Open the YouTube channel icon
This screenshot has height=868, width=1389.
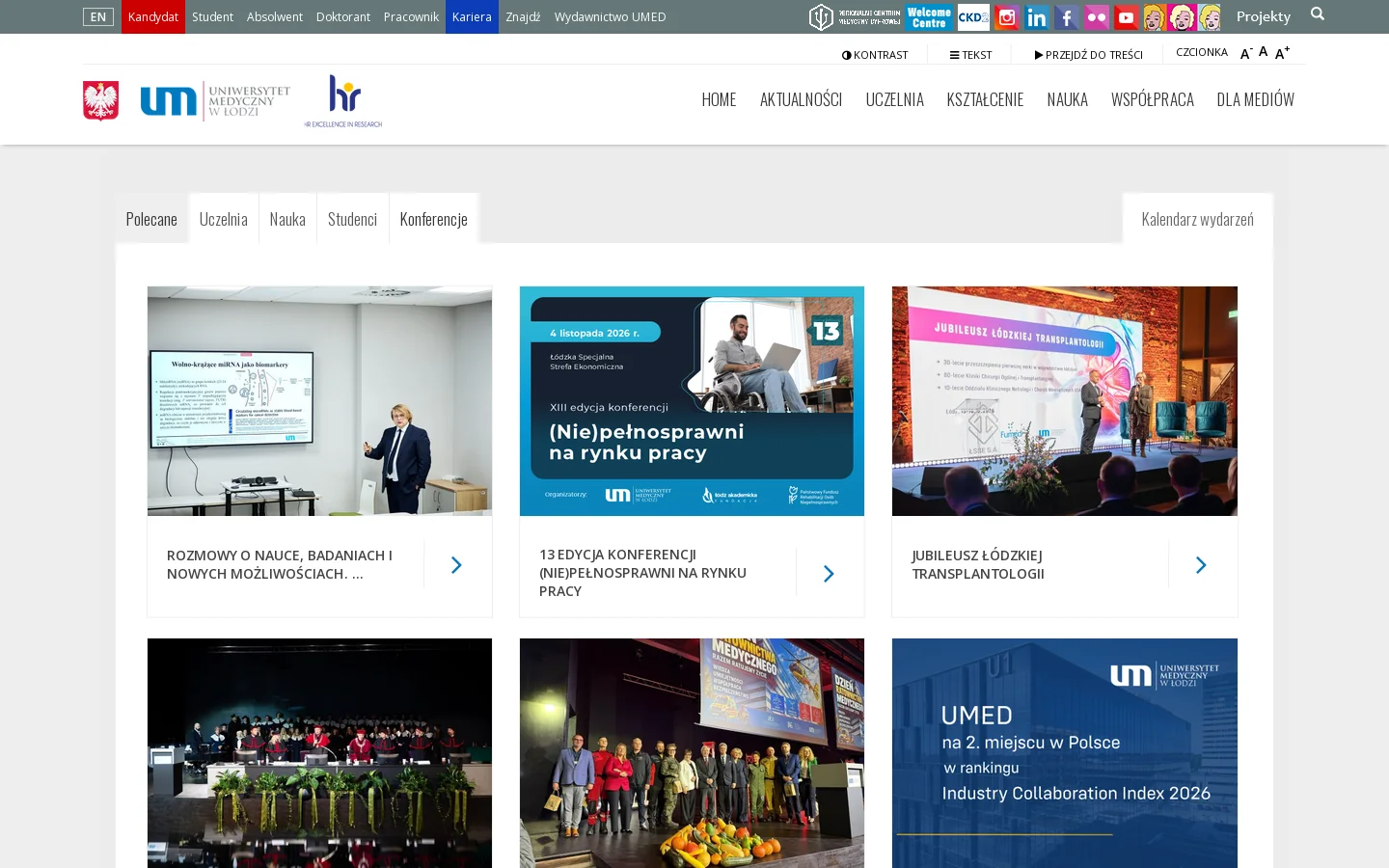pos(1126,16)
